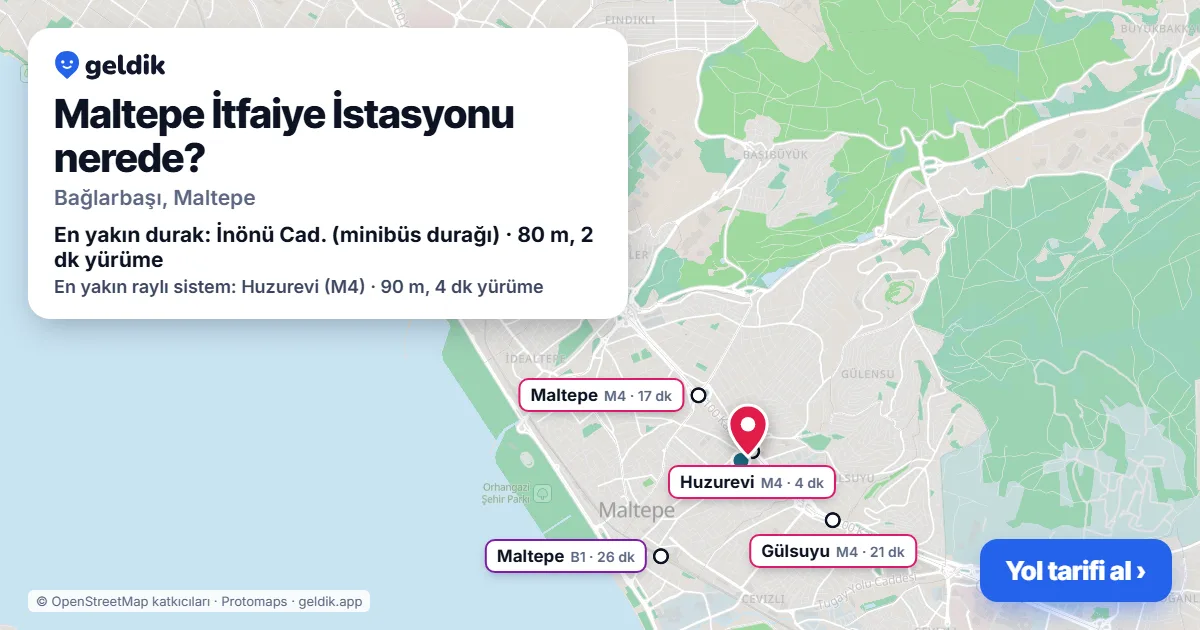This screenshot has width=1200, height=630.
Task: Click the red location pin marker
Action: pos(748,429)
